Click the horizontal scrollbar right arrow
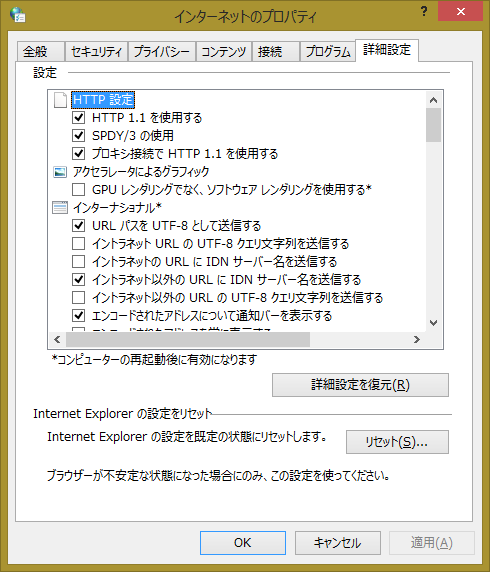This screenshot has height=572, width=490. click(x=417, y=340)
